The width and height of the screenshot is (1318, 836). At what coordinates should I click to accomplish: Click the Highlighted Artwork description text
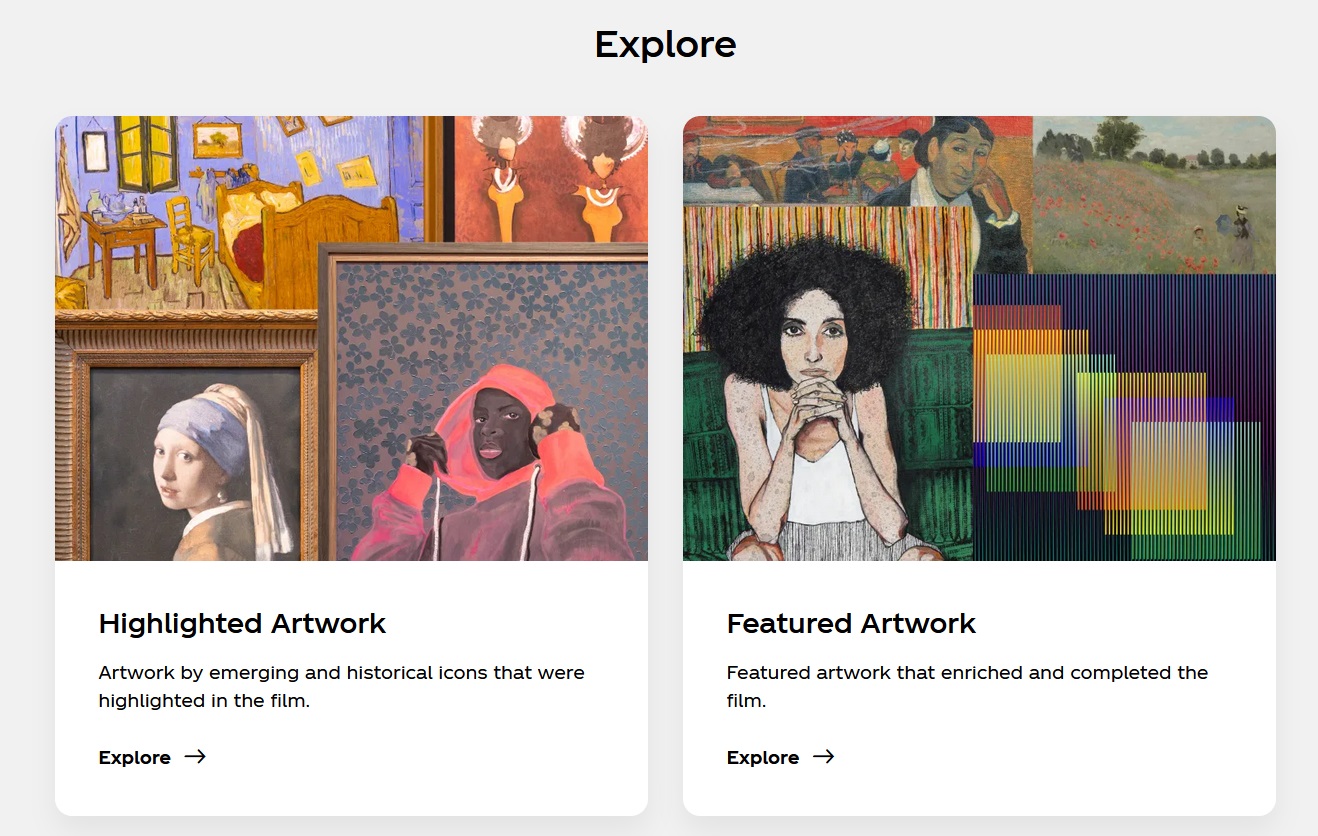[x=341, y=686]
